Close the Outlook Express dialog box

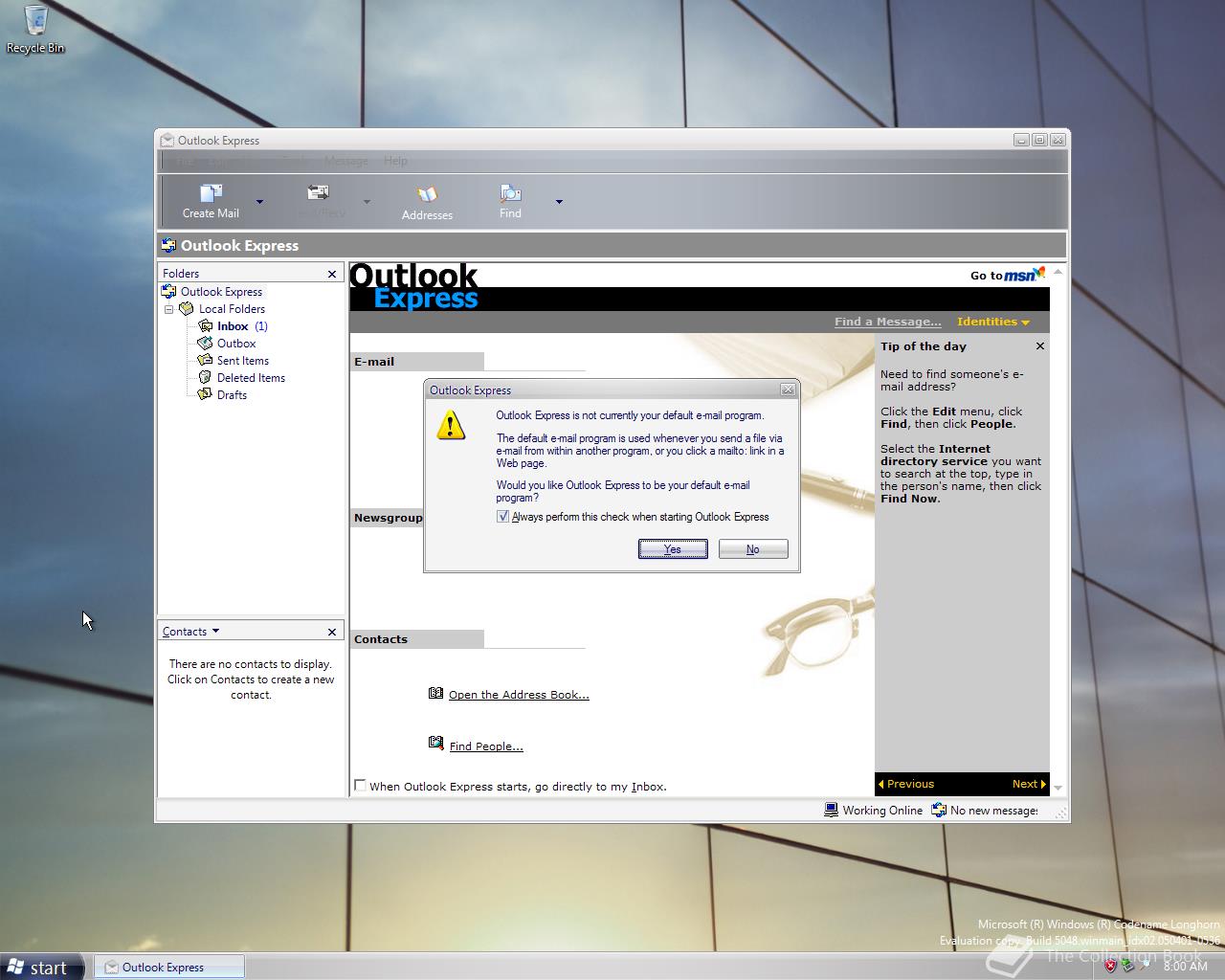pyautogui.click(x=788, y=390)
